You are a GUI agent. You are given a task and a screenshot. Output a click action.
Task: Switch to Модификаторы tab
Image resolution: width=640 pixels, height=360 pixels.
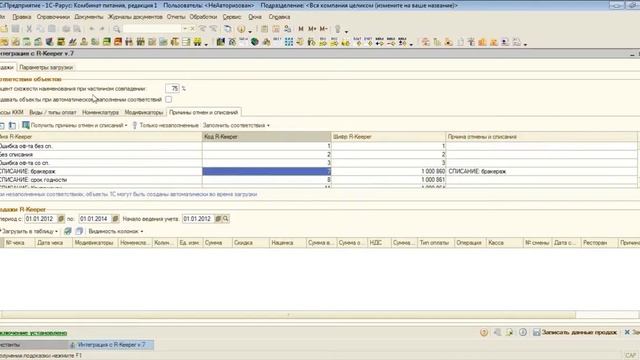click(x=144, y=112)
